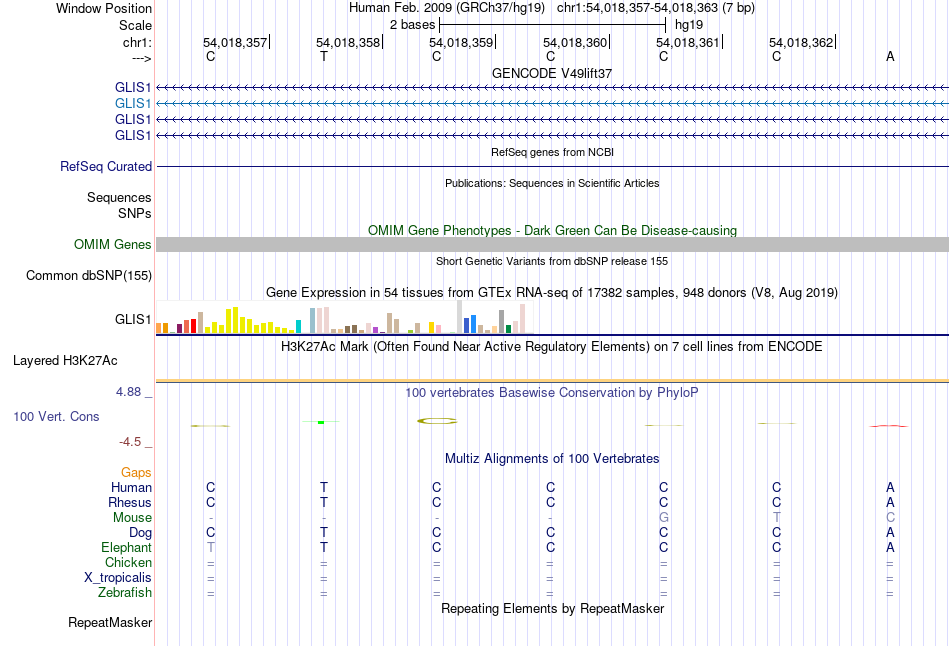Click the Sequences track label
This screenshot has height=646, width=950.
pos(119,198)
